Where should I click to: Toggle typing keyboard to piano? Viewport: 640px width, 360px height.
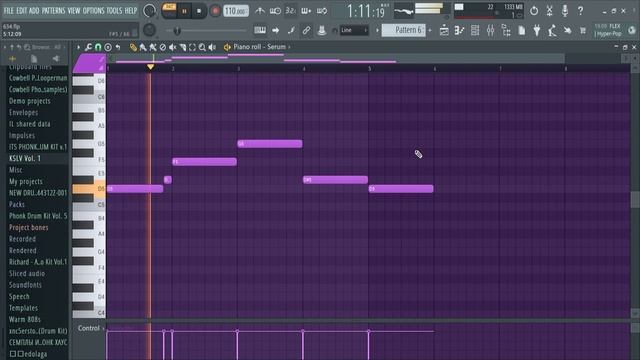click(260, 30)
